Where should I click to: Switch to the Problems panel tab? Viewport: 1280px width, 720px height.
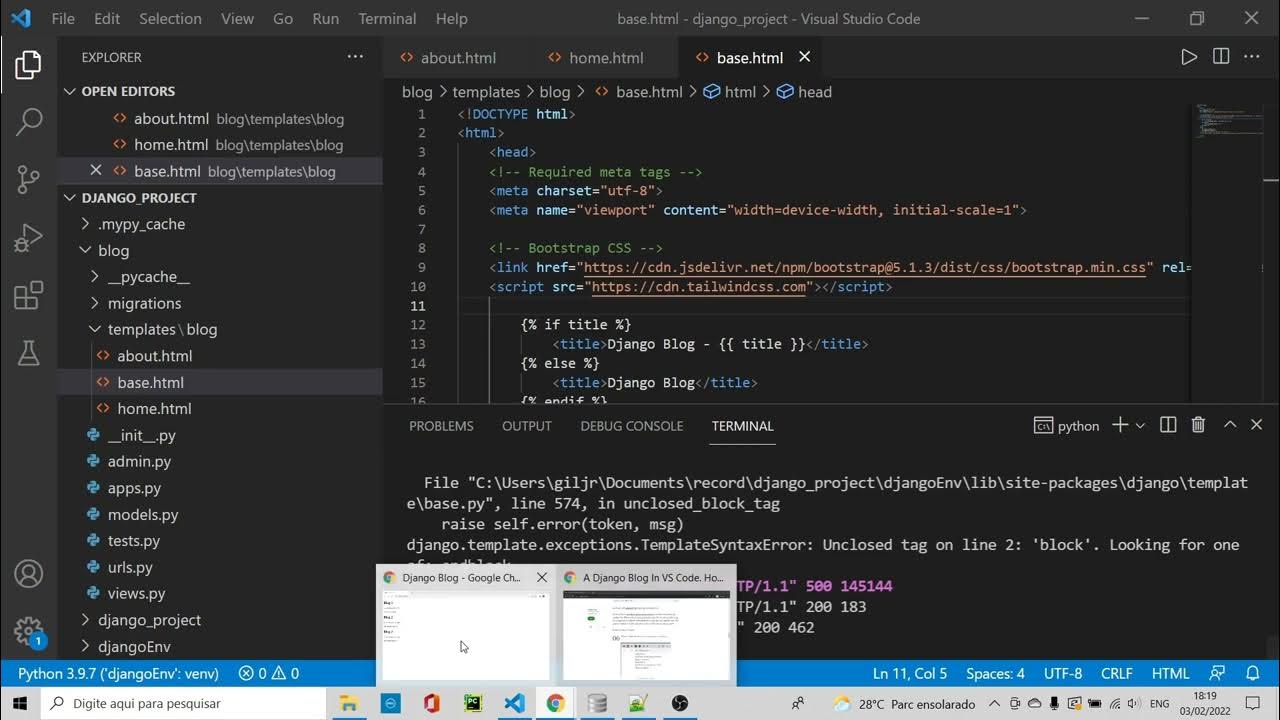pos(441,425)
